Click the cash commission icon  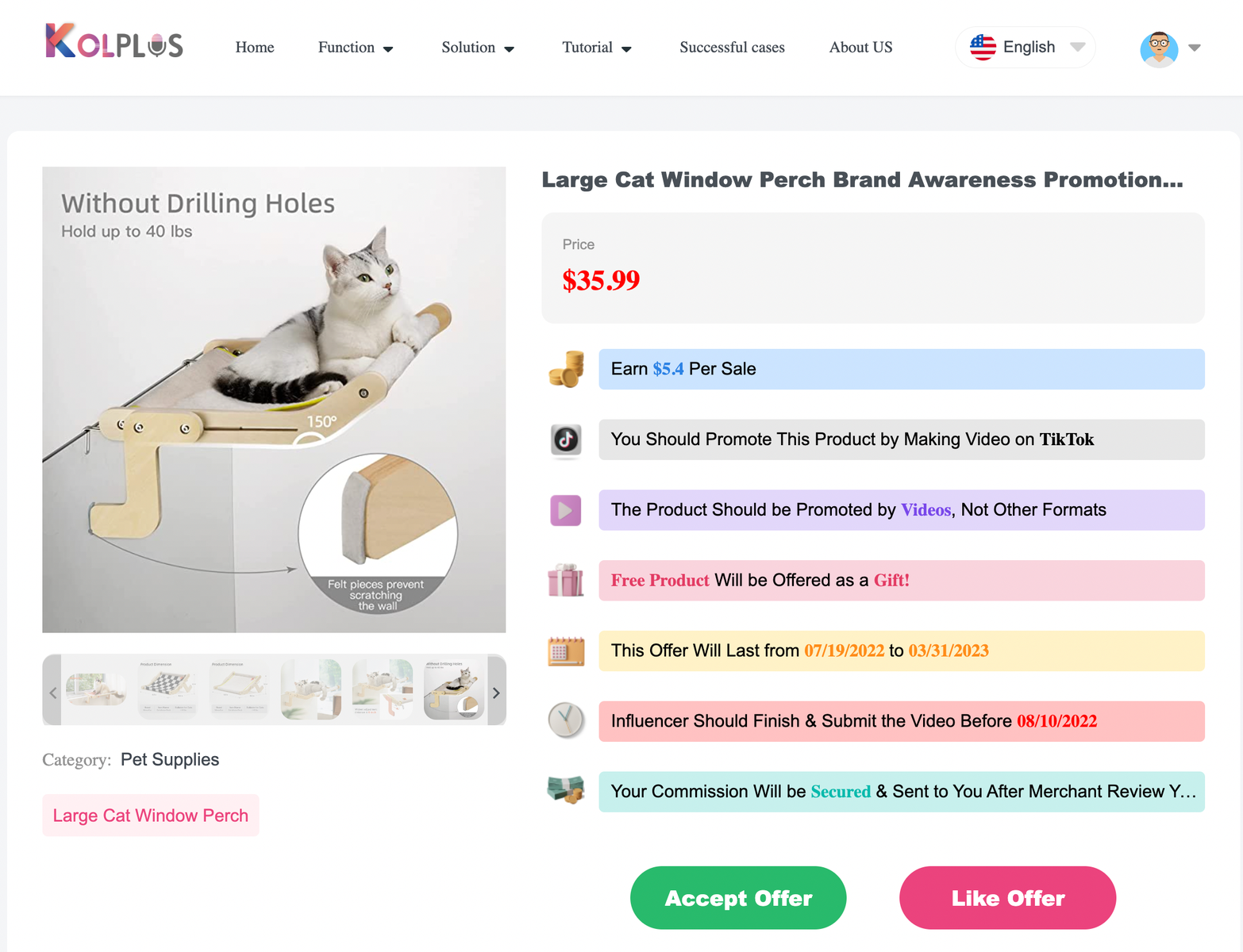[x=566, y=791]
